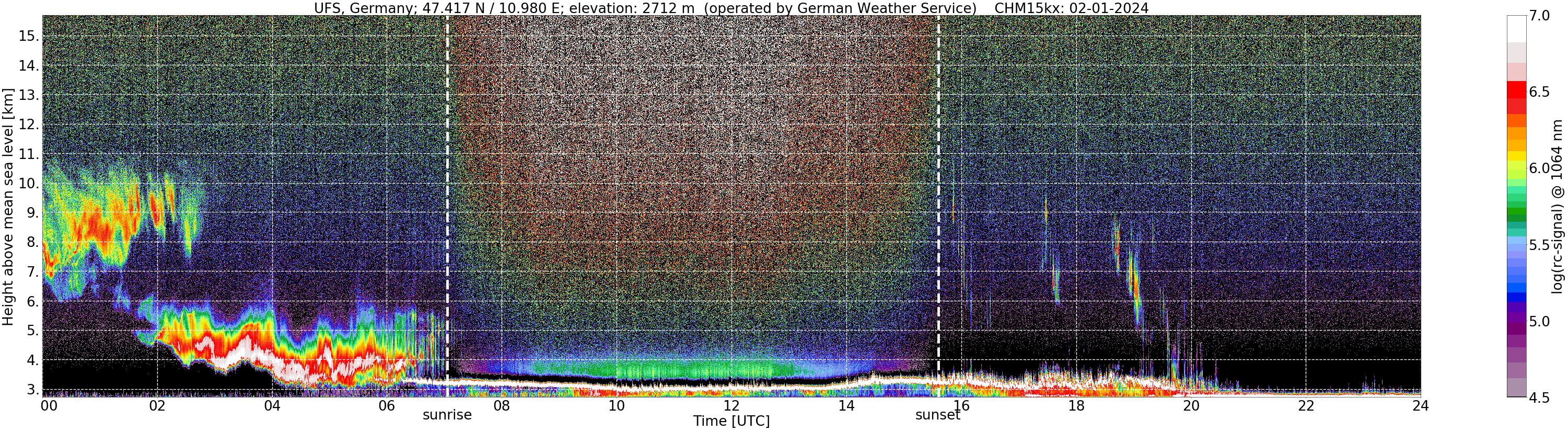Click the x-axis tick label '10'

[x=617, y=405]
